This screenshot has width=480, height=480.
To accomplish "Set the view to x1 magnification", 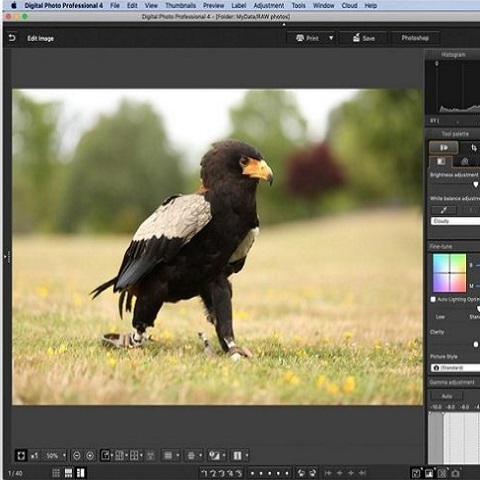I will pyautogui.click(x=34, y=455).
